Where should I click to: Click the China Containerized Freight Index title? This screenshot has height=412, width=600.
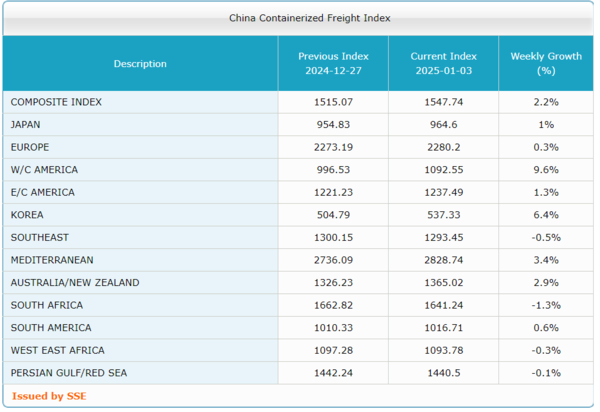tap(296, 18)
